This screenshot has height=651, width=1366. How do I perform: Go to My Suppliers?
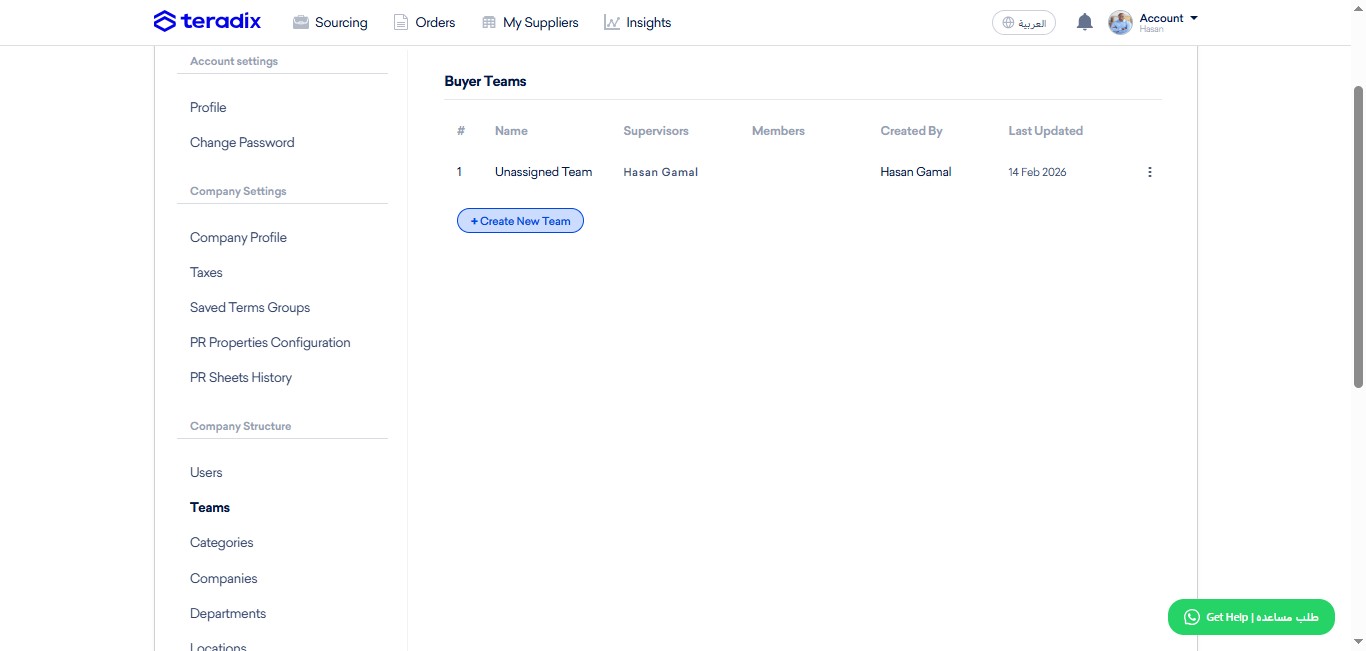[530, 22]
